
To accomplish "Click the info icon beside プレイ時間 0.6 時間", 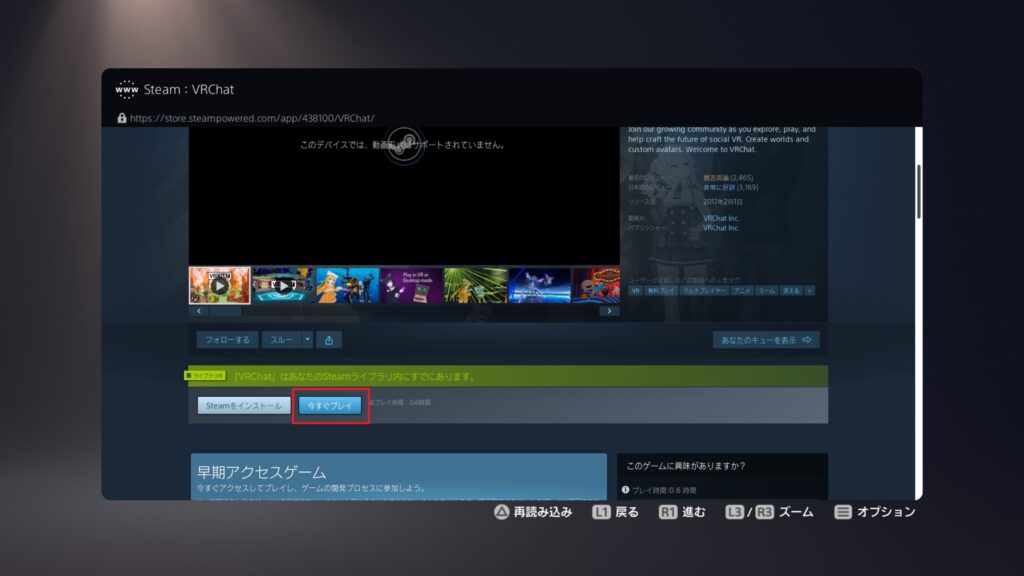I will 626,490.
